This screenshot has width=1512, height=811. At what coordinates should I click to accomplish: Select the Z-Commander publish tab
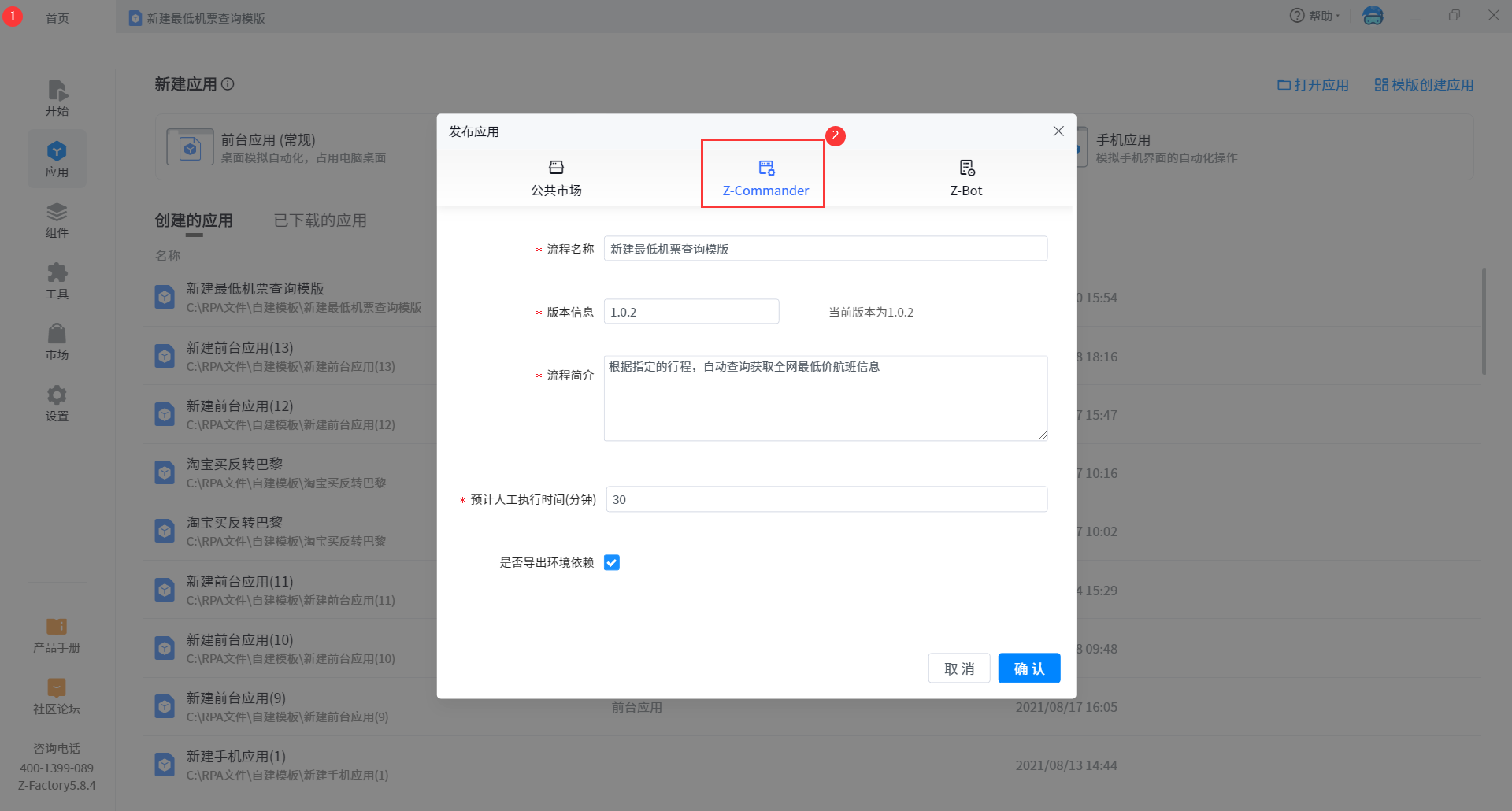click(x=765, y=177)
